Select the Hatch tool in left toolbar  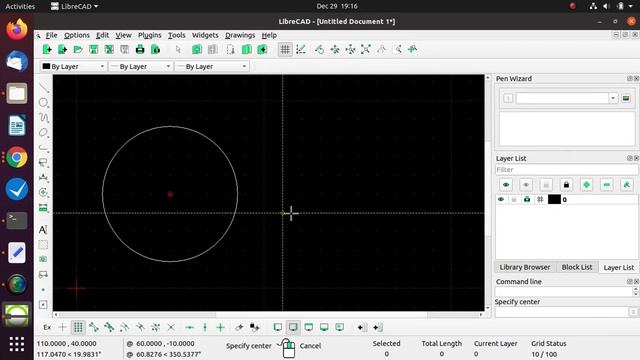43,244
